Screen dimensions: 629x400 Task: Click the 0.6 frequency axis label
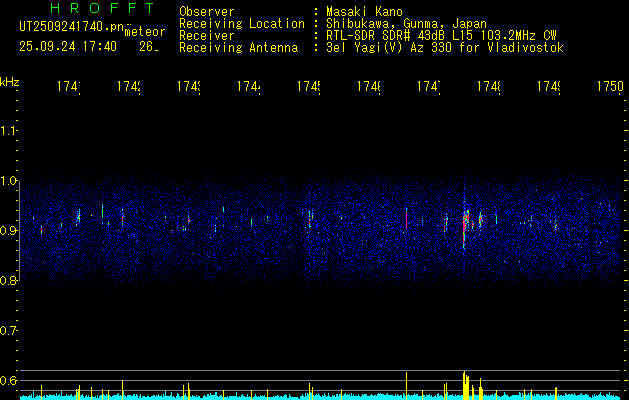tap(8, 380)
